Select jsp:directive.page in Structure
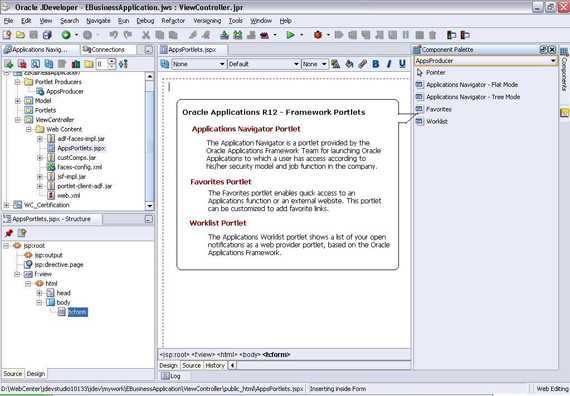570x396 pixels. (x=59, y=265)
